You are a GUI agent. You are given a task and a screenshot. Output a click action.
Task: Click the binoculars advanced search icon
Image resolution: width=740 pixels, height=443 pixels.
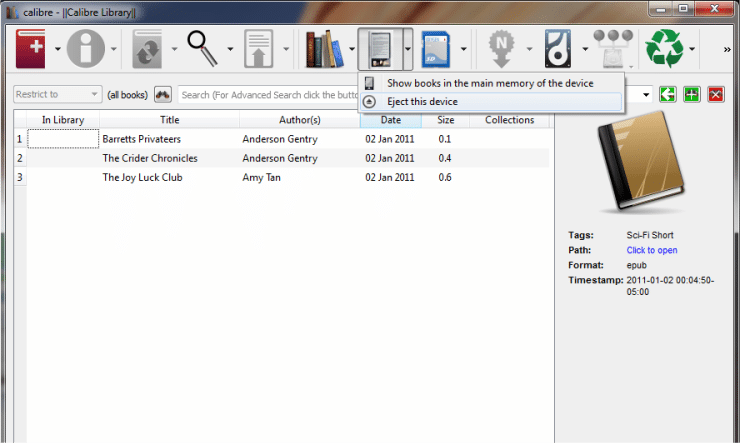click(163, 95)
